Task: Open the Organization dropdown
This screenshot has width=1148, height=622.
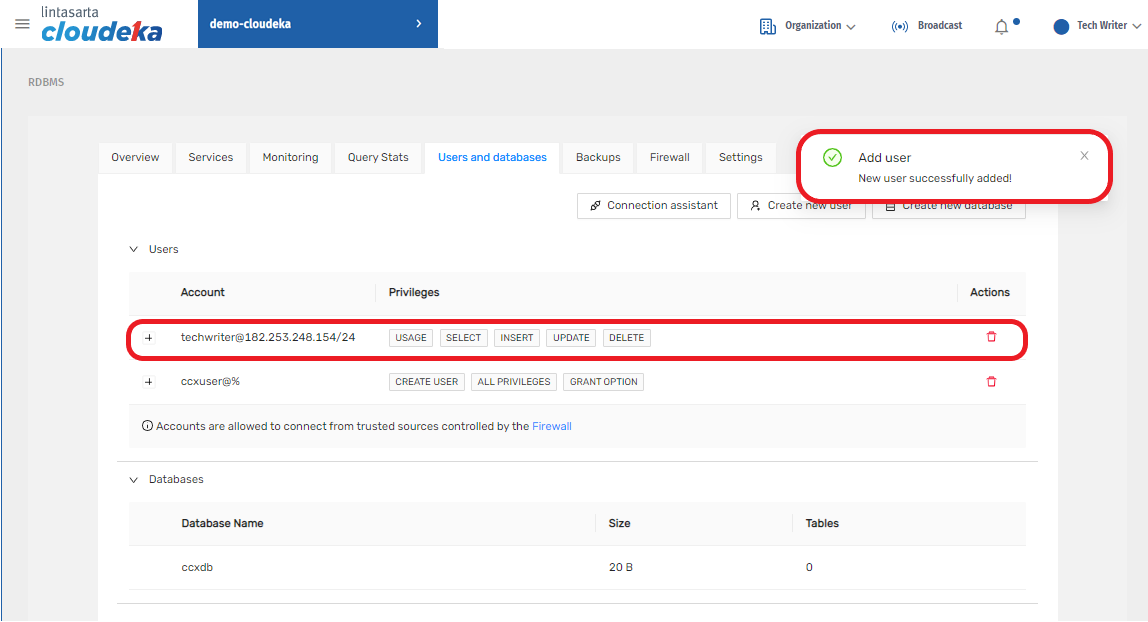Action: (x=808, y=26)
